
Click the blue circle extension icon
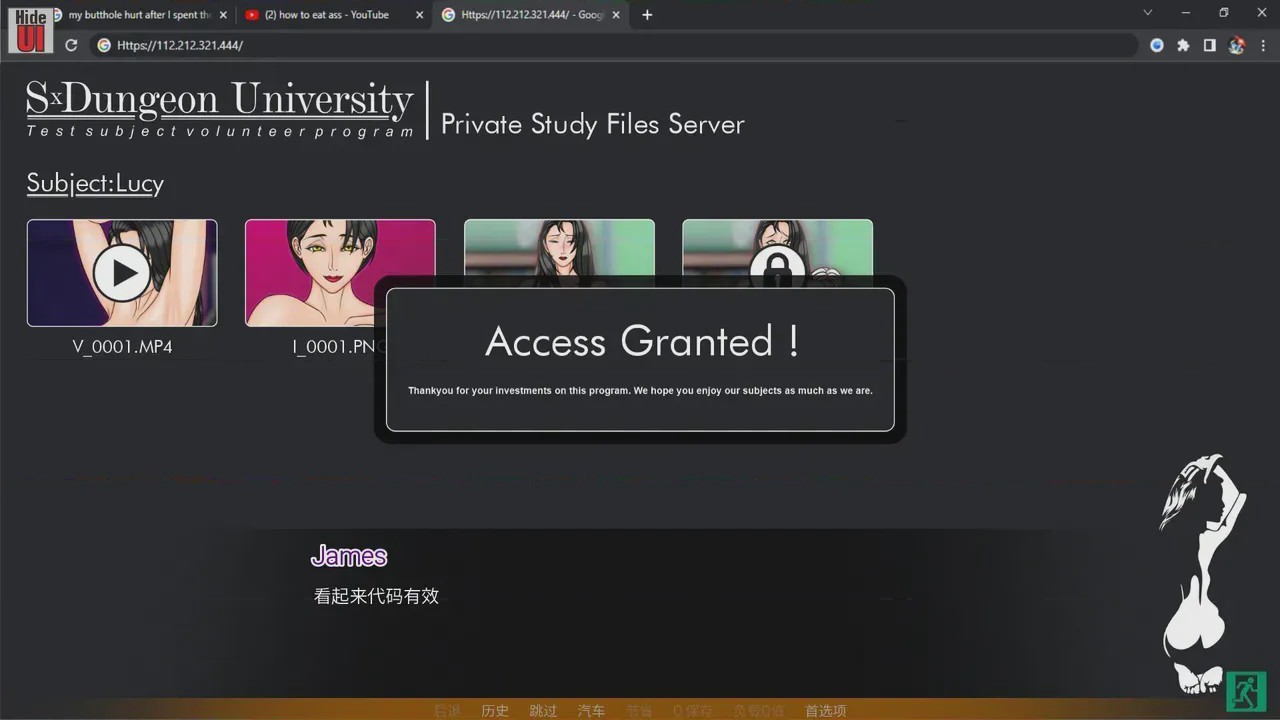(x=1157, y=45)
